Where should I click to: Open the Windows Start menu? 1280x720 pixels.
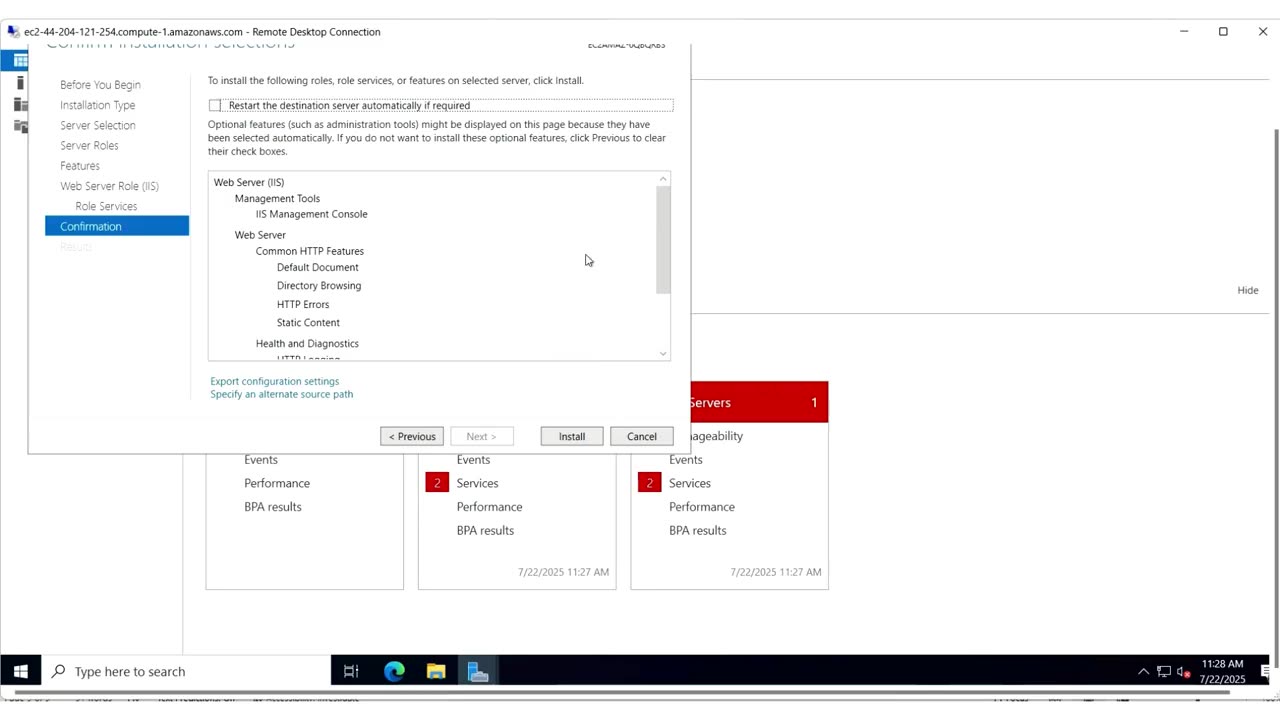[x=21, y=672]
